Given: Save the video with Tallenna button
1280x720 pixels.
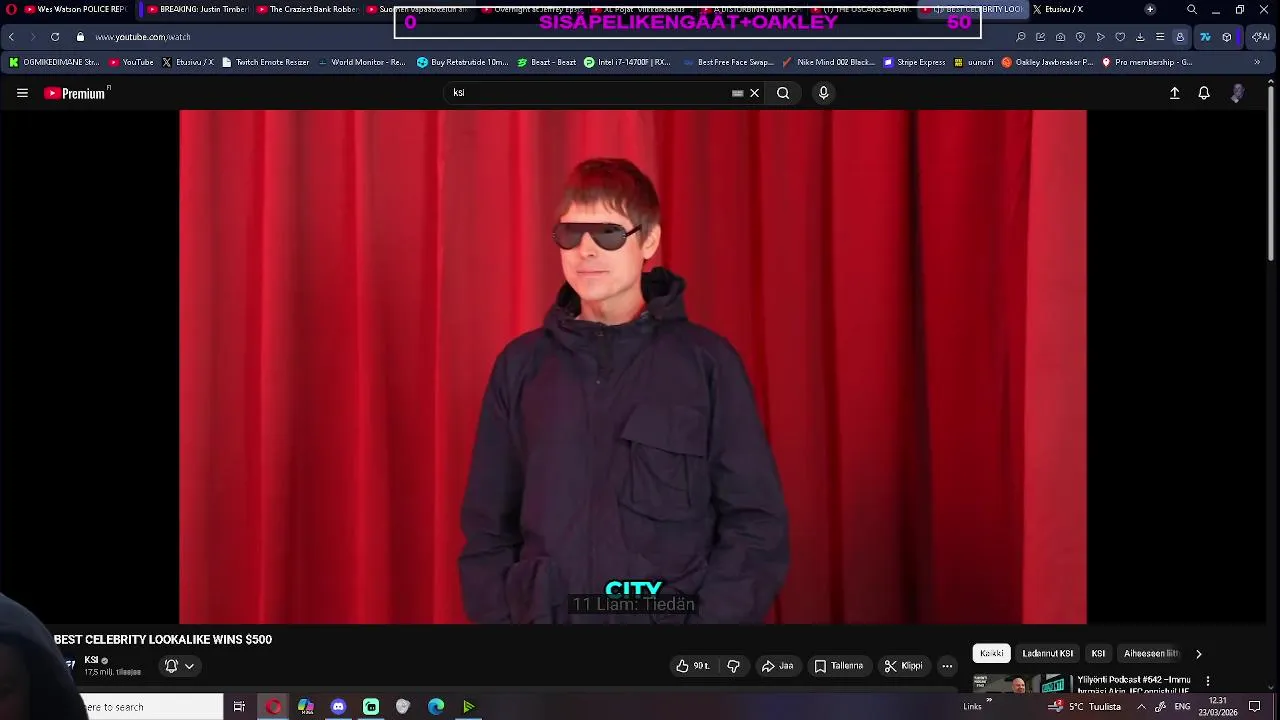Looking at the screenshot, I should (x=838, y=666).
